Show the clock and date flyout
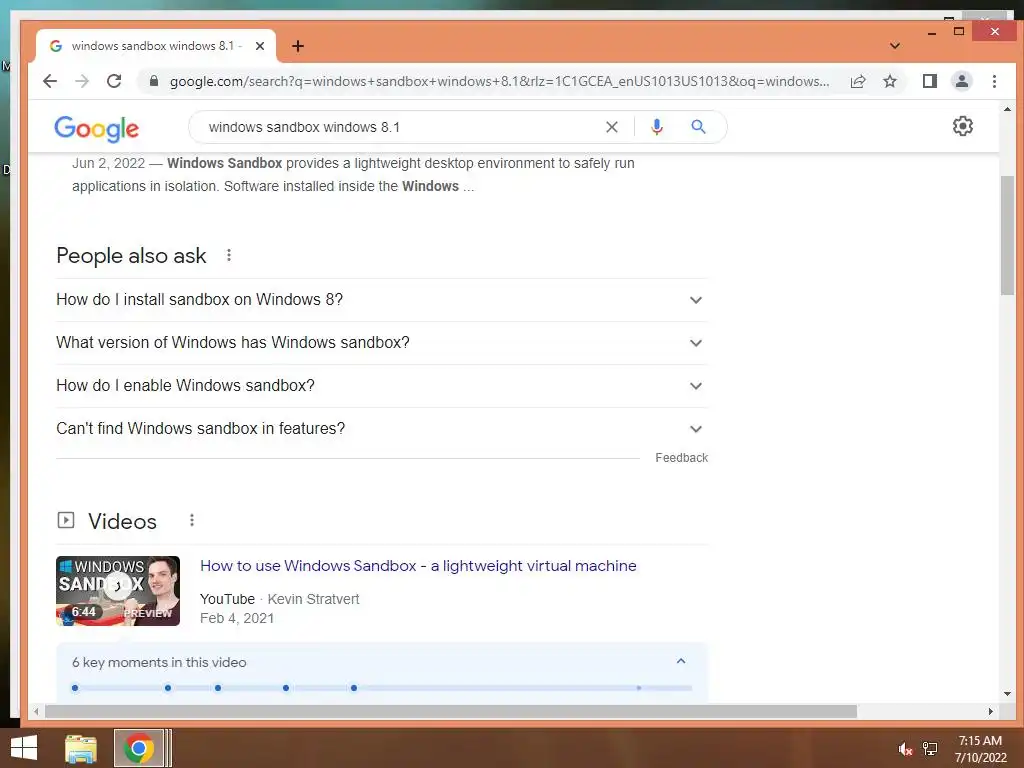Screen dimensions: 1024x768 (x=980, y=749)
